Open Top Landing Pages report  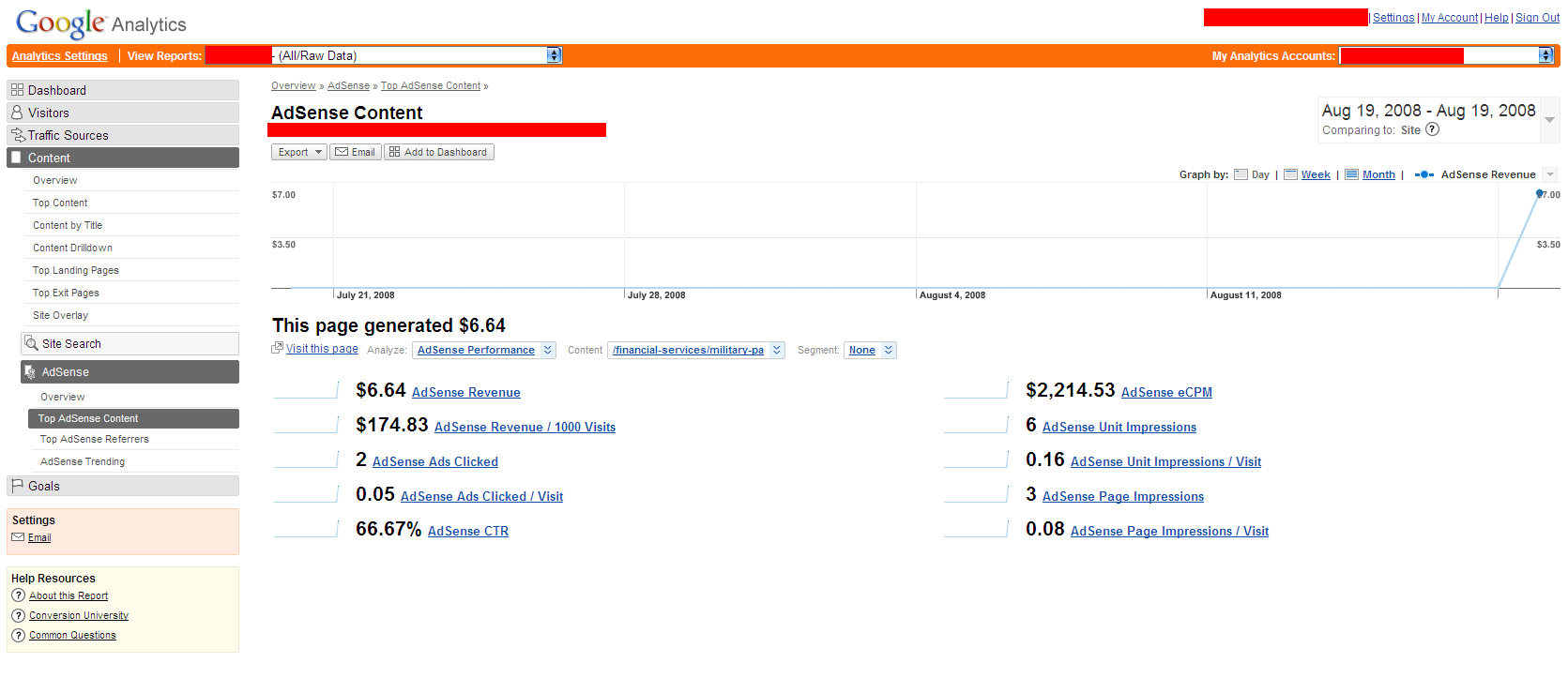76,270
